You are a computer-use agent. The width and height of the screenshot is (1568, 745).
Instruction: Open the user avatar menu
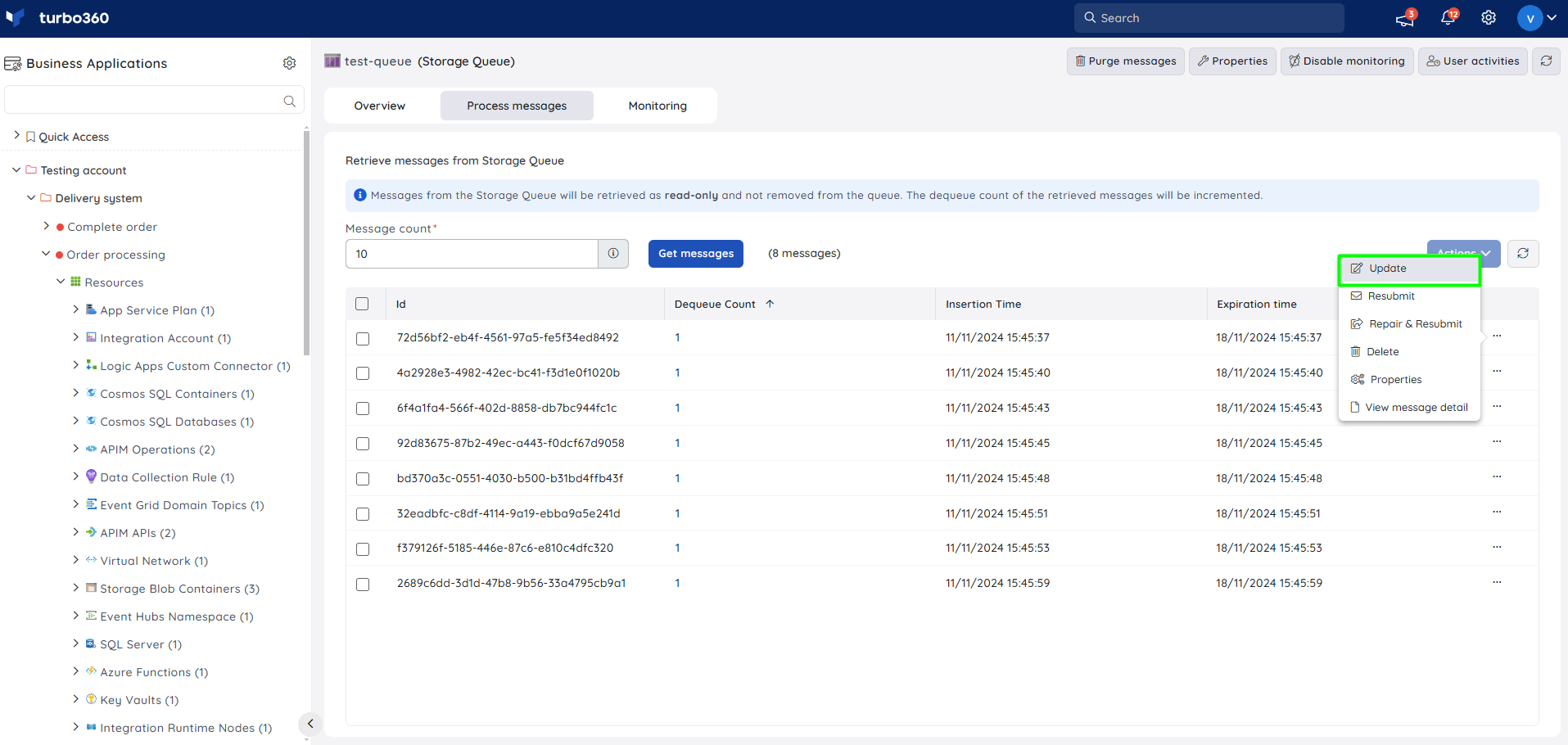(x=1537, y=18)
